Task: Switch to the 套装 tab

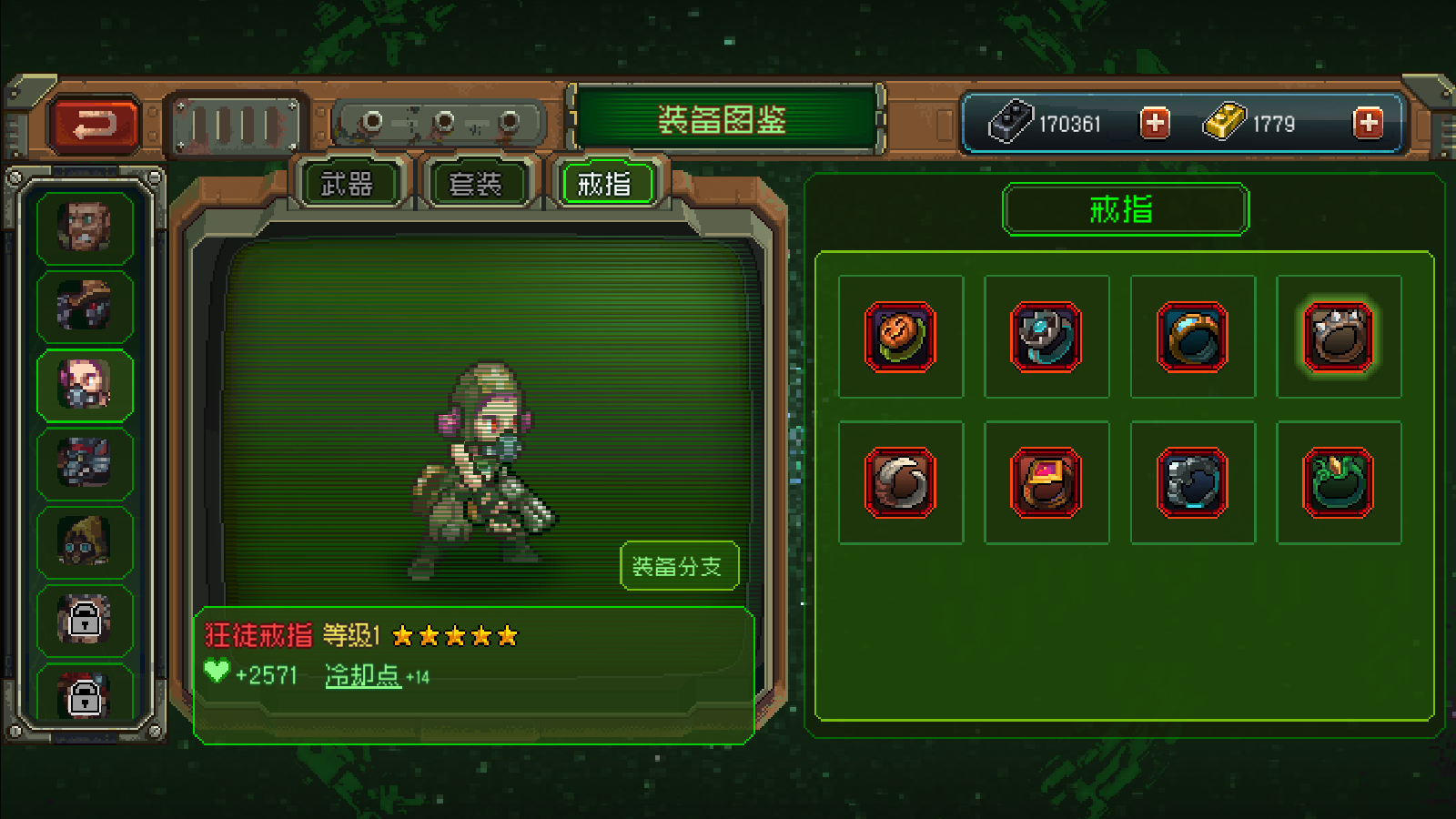Action: 476,184
